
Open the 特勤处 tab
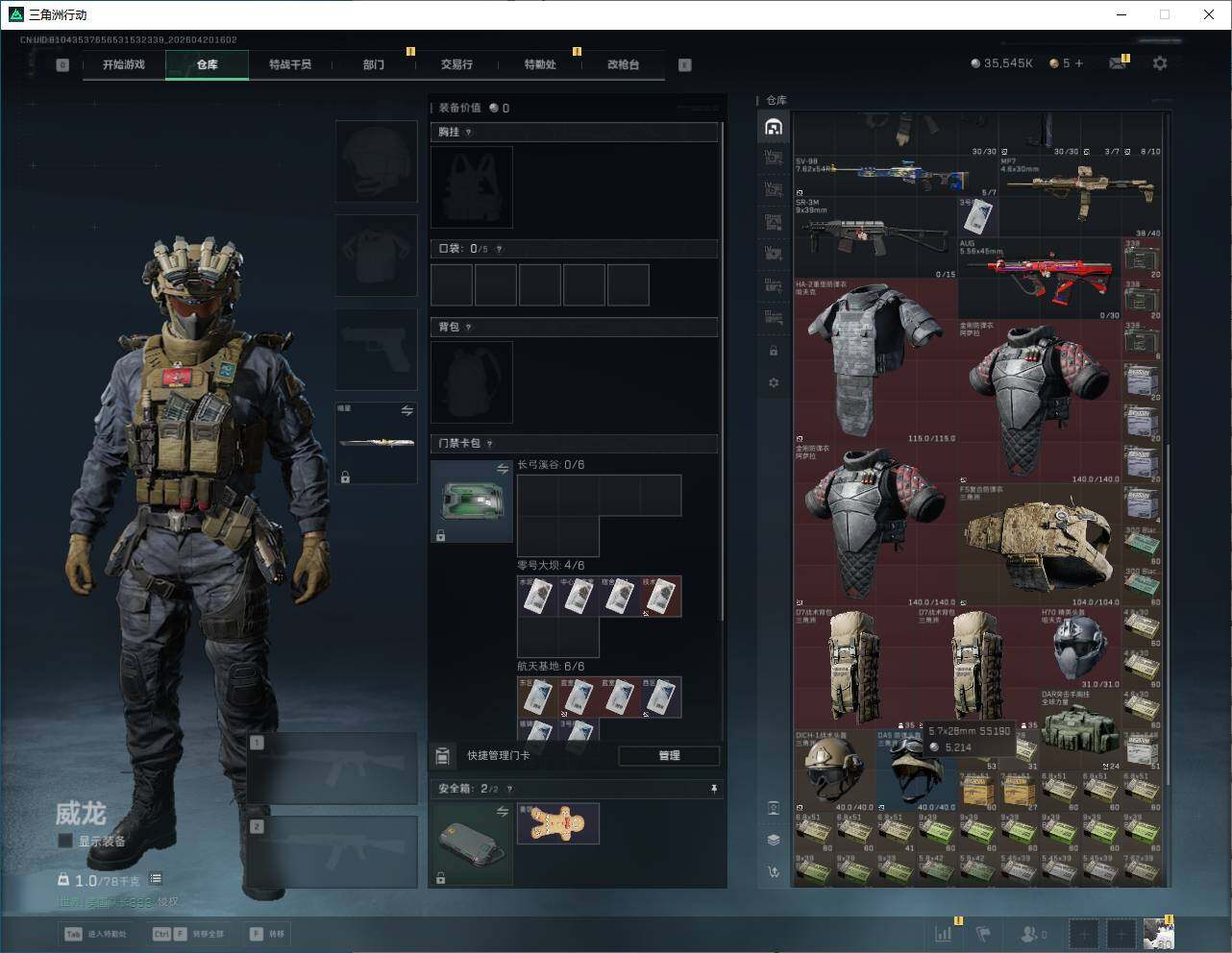(540, 64)
